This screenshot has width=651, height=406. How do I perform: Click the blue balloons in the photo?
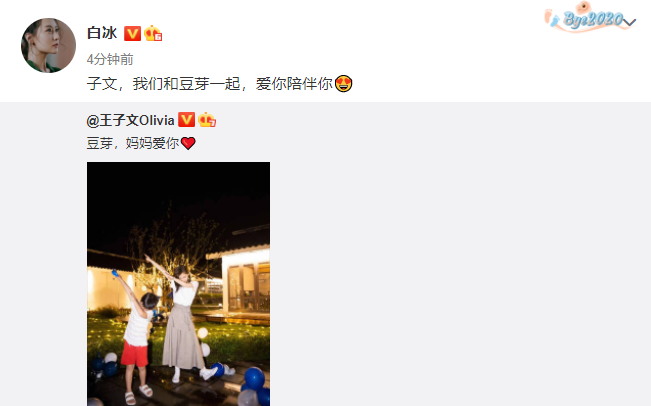click(255, 384)
